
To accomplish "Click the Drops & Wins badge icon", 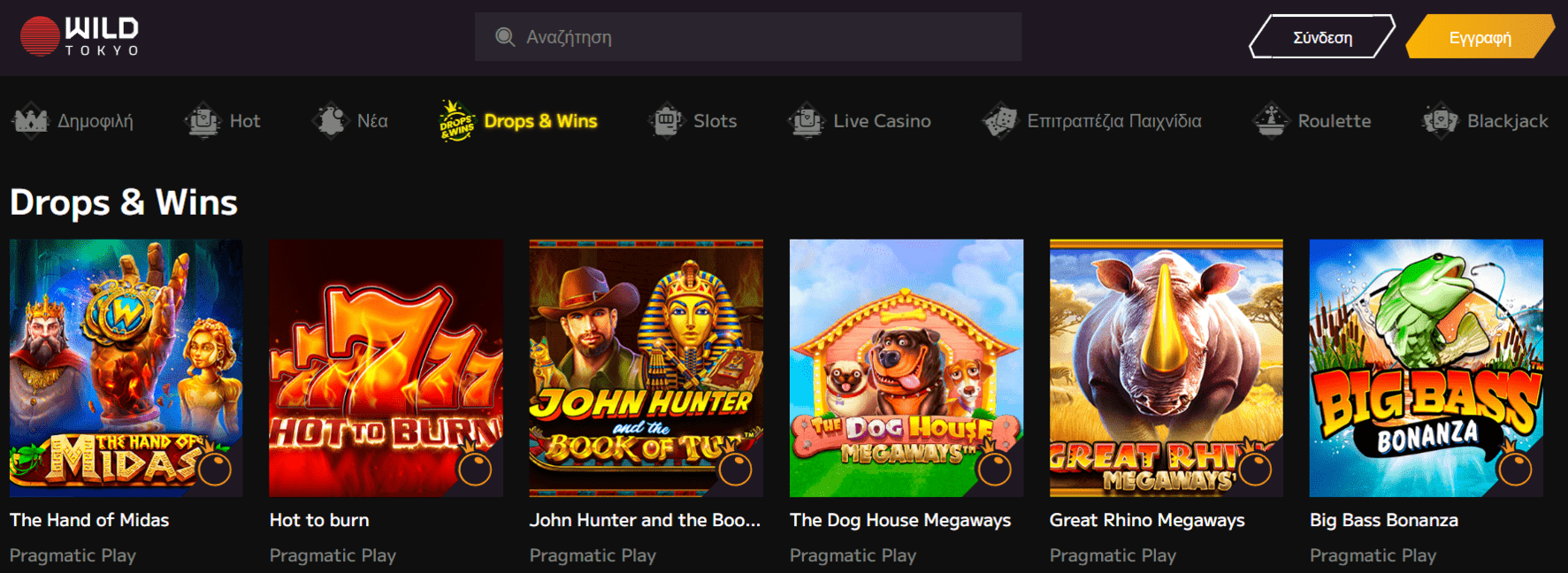I will click(457, 121).
